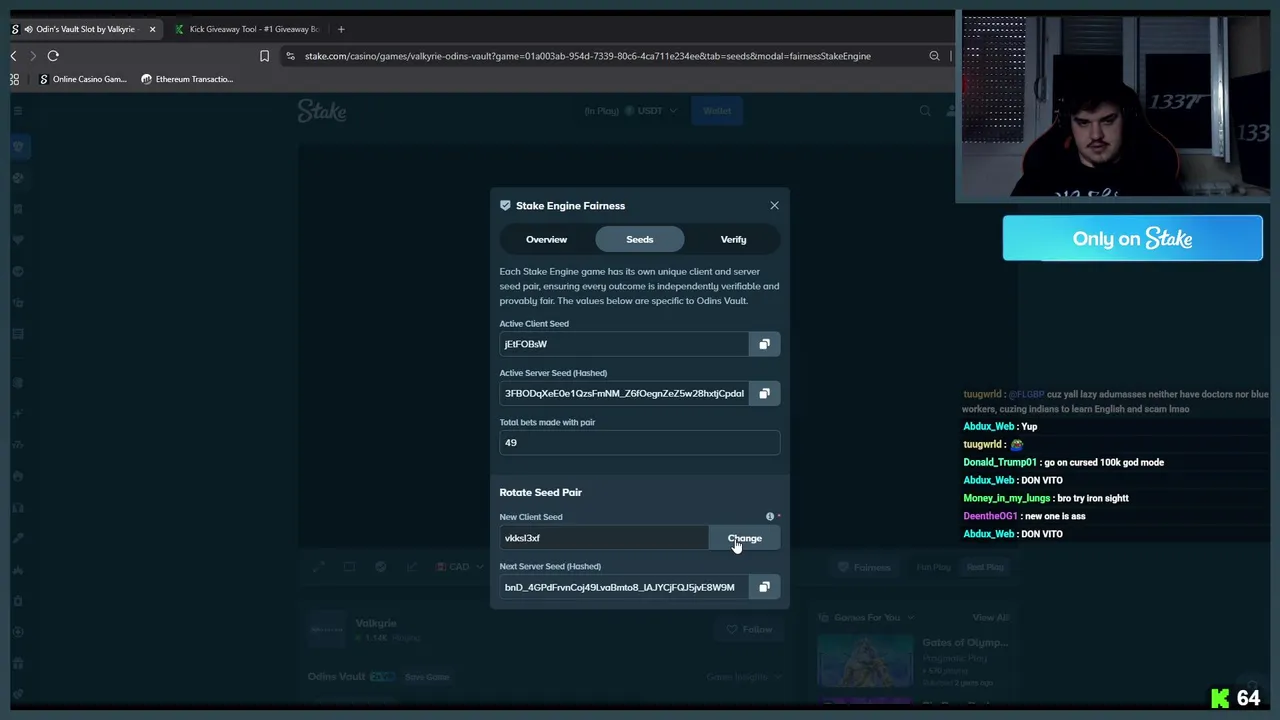This screenshot has width=1280, height=720.
Task: Click the info icon above Change button
Action: click(x=770, y=517)
